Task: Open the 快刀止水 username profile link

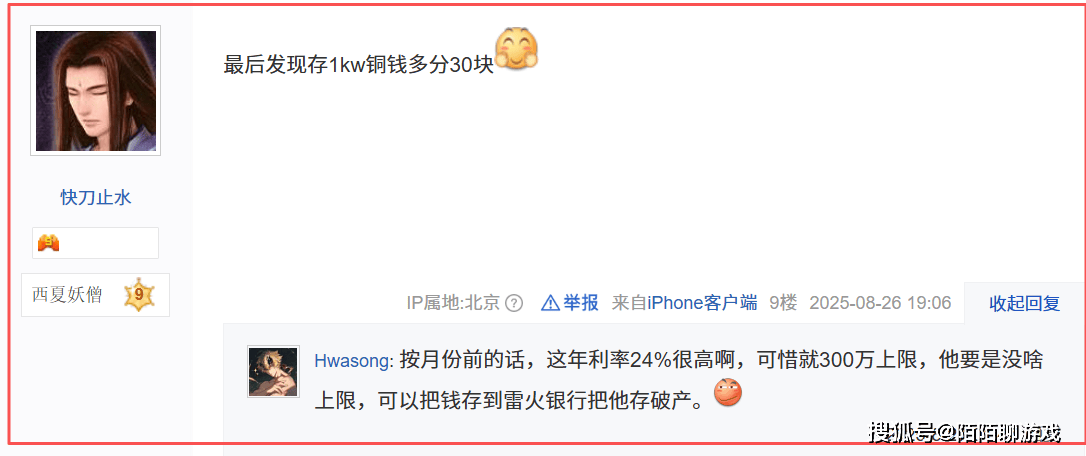Action: 96,198
